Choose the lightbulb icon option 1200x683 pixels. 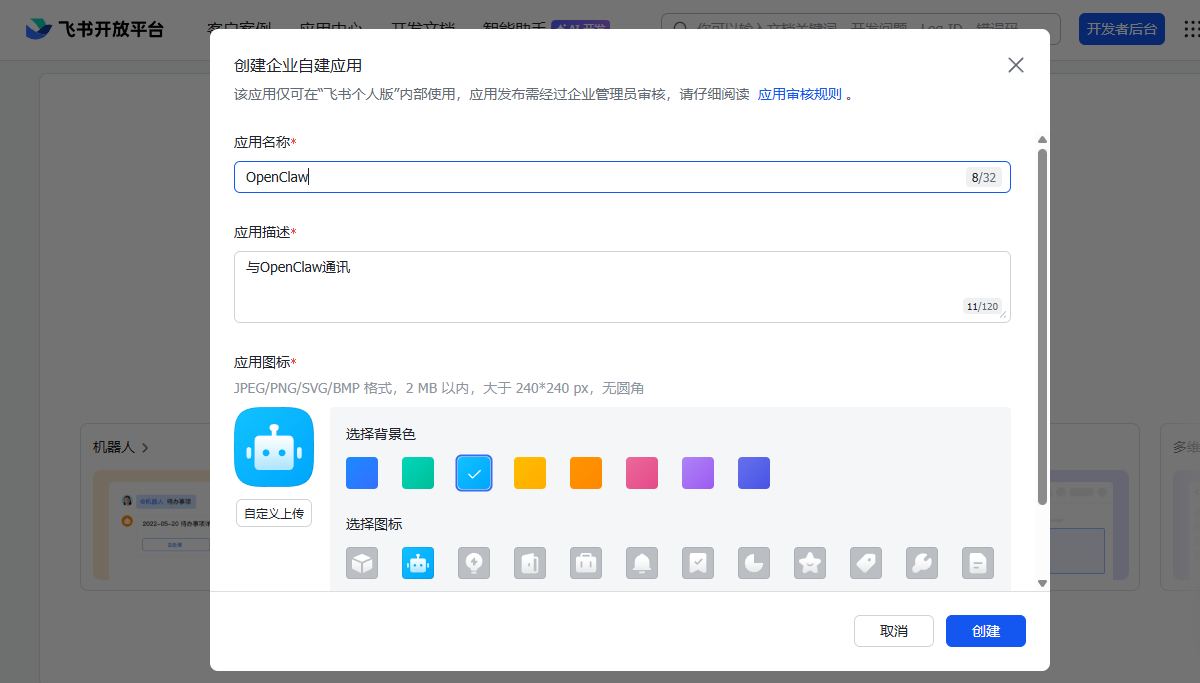(x=474, y=563)
